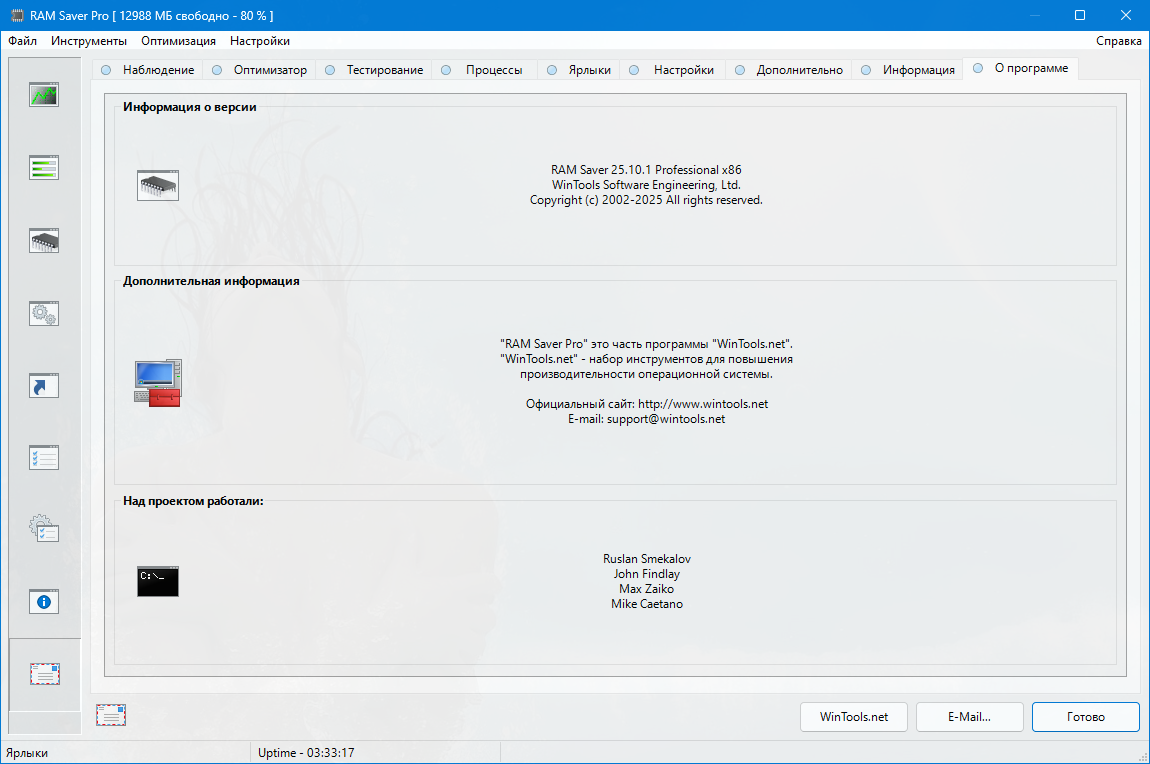The height and width of the screenshot is (764, 1150).
Task: Switch to the Тестирование tab
Action: (x=375, y=70)
